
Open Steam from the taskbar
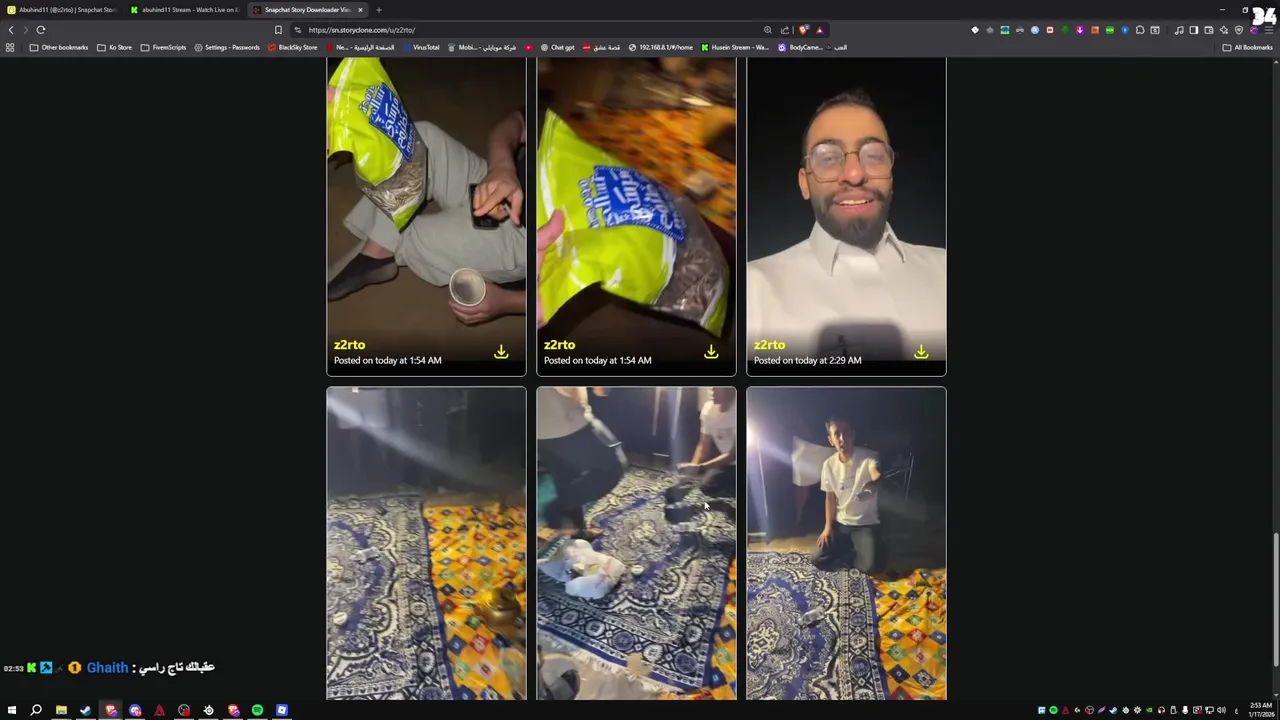(x=85, y=710)
